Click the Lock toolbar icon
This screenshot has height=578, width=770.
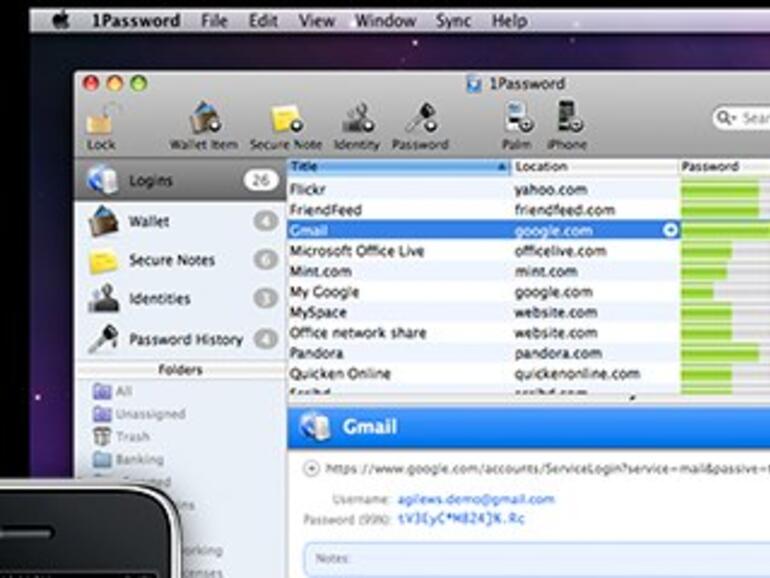pos(102,125)
